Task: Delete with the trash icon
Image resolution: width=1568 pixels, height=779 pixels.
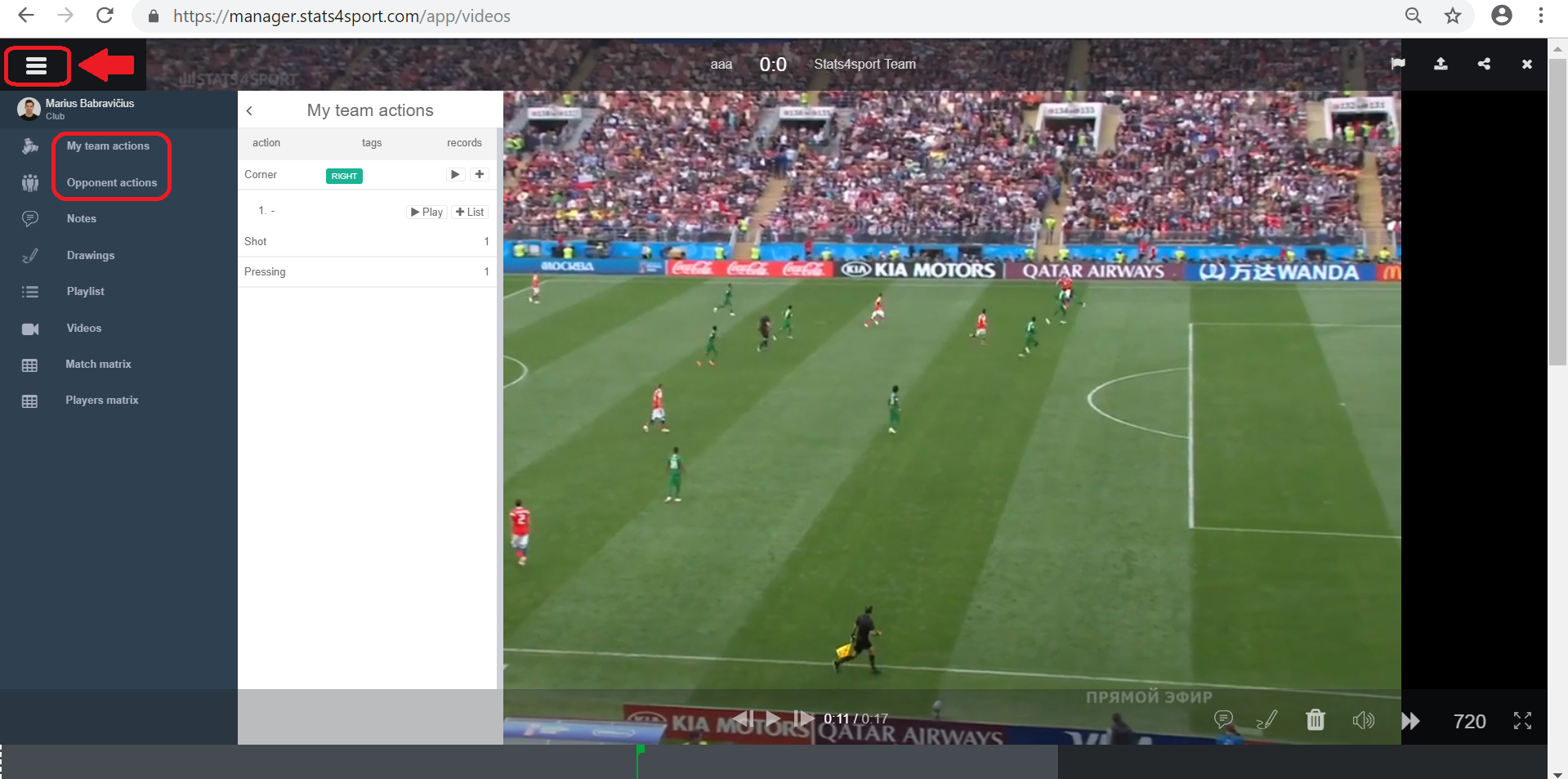Action: 1315,719
